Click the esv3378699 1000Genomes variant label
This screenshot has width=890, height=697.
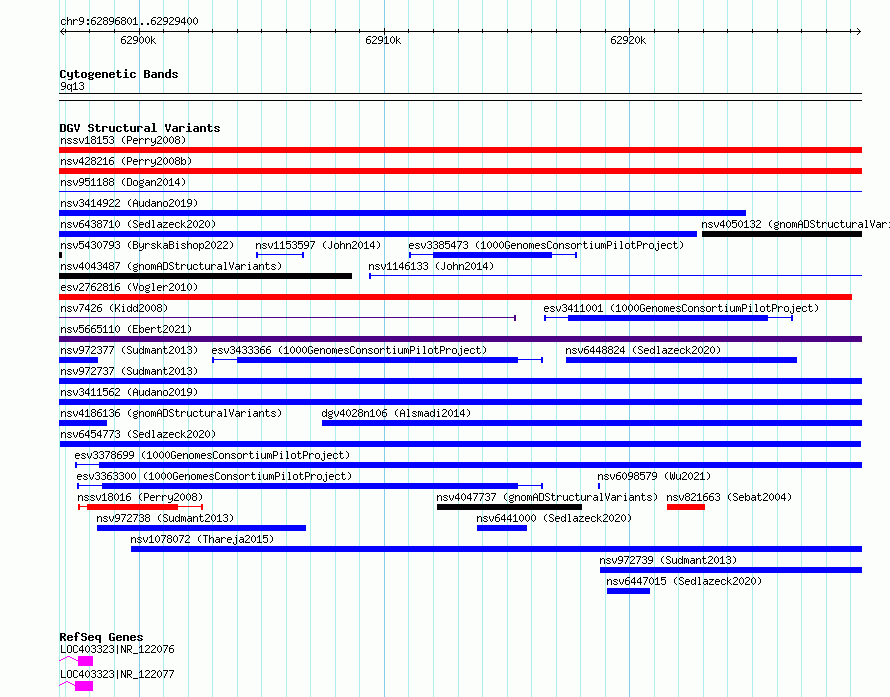pyautogui.click(x=212, y=455)
